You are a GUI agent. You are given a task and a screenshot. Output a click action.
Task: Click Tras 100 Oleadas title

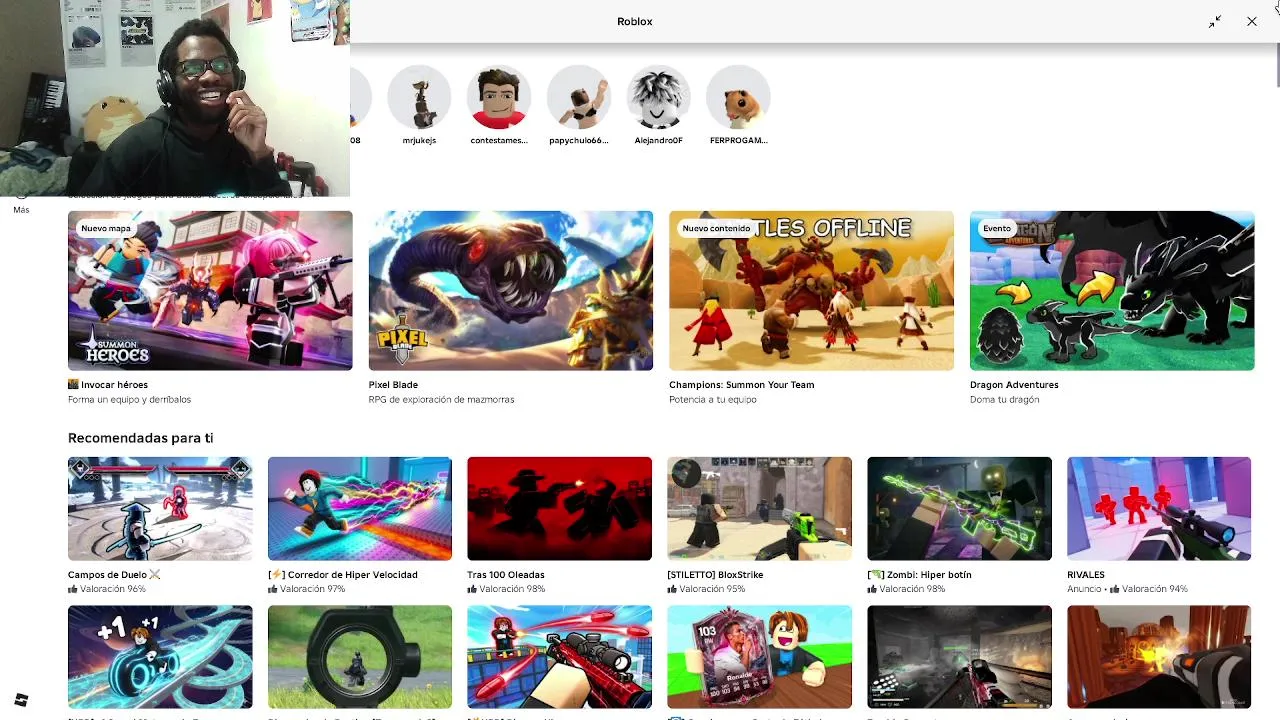506,575
